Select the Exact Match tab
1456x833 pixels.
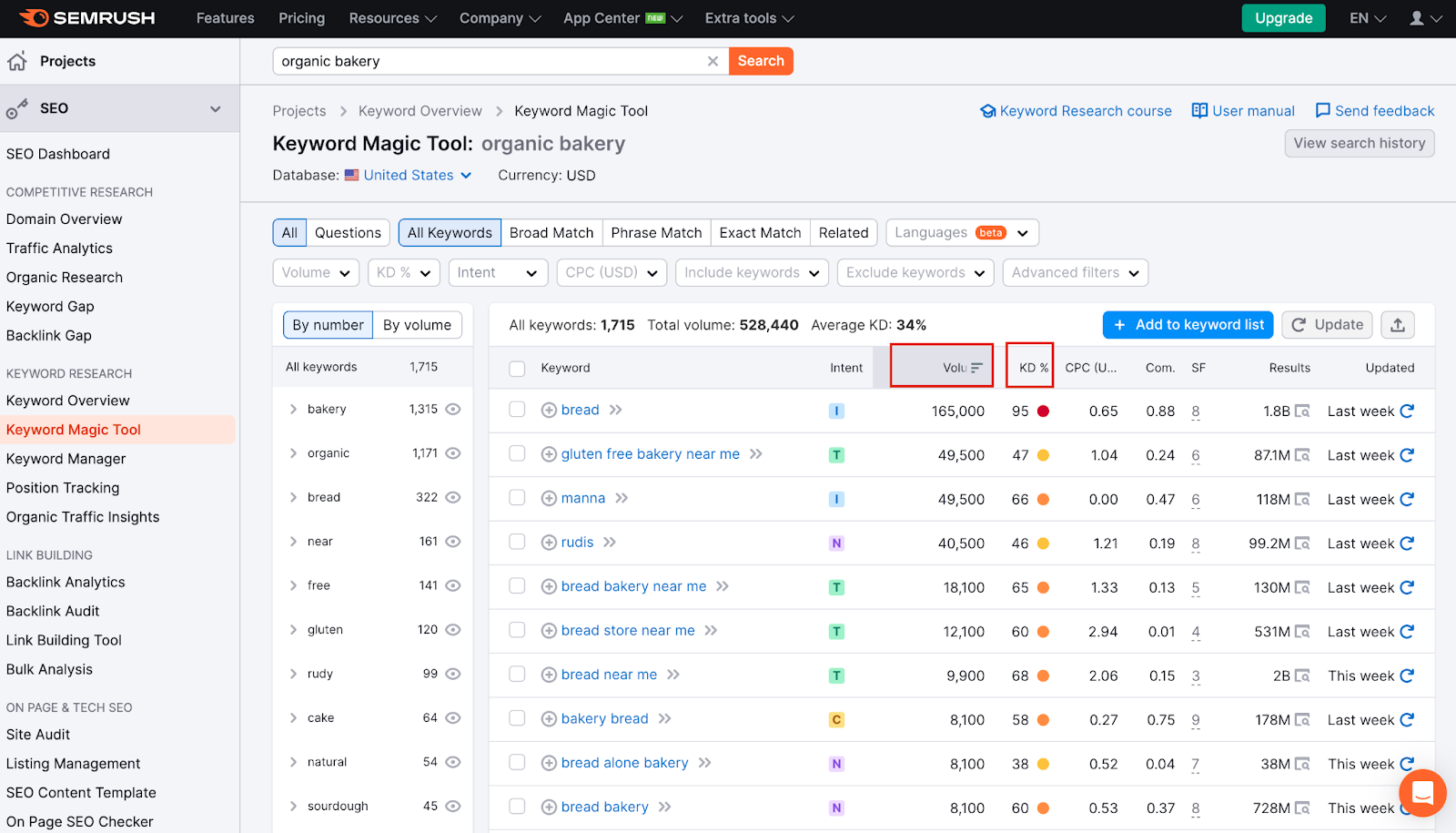click(760, 233)
